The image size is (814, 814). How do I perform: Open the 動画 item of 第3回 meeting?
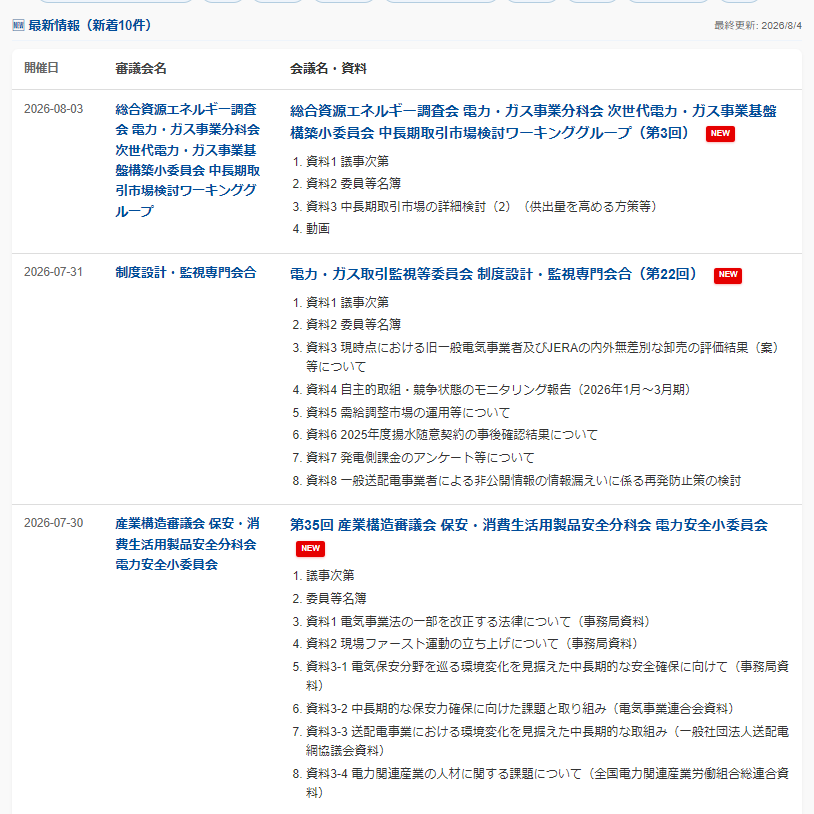(318, 229)
